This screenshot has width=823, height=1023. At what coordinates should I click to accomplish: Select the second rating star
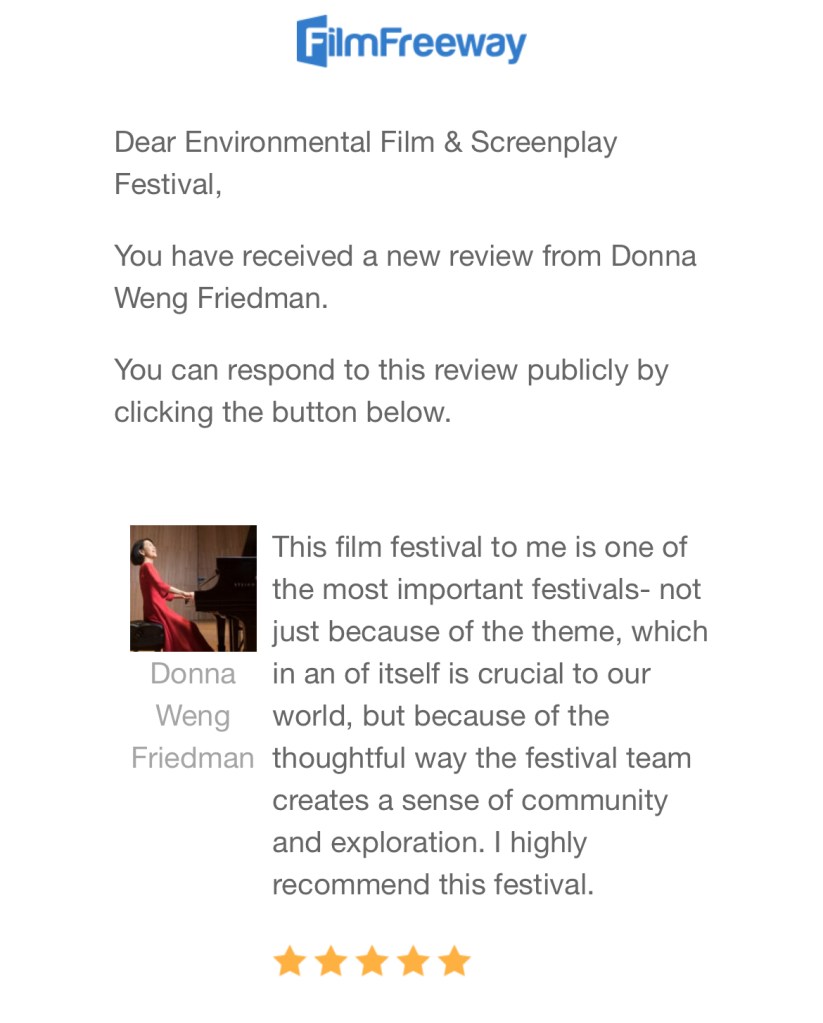(x=330, y=962)
